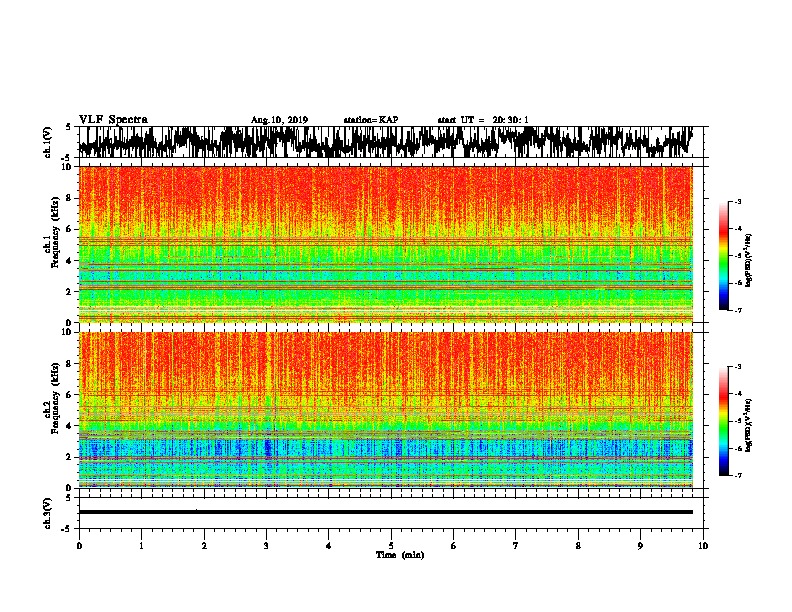This screenshot has height=612, width=792.
Task: Click the time axis tick label "3"
Action: pos(266,546)
